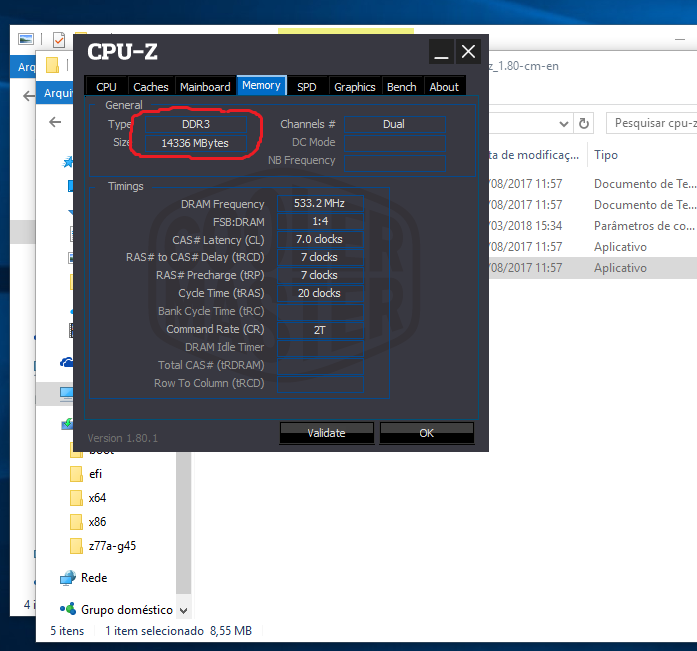
Task: Click the OK button in CPU-Z
Action: [x=427, y=433]
